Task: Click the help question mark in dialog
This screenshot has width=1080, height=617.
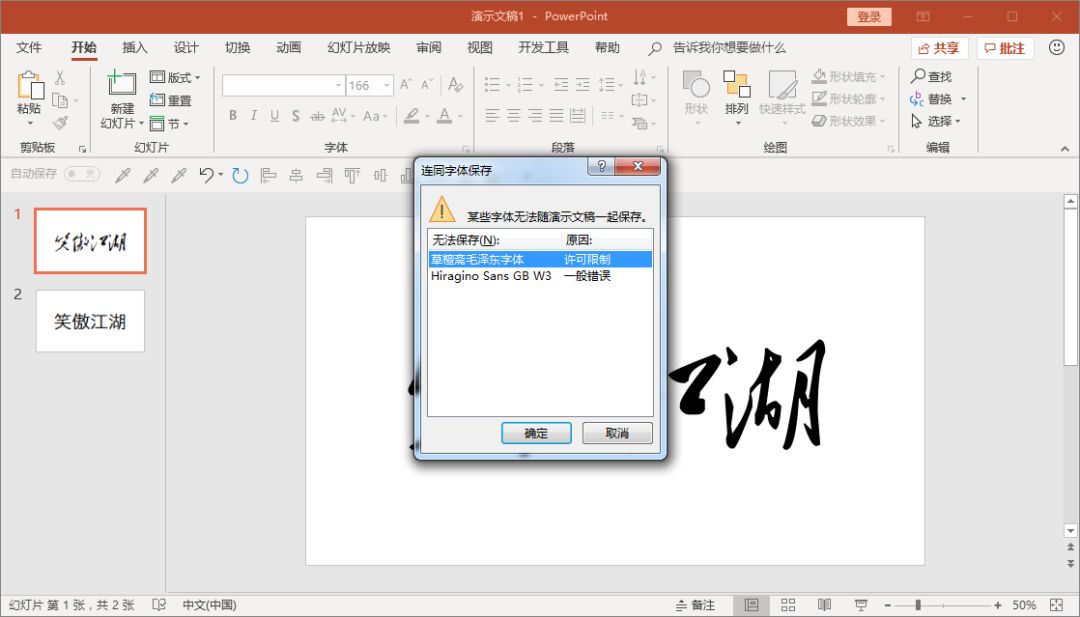Action: coord(601,166)
